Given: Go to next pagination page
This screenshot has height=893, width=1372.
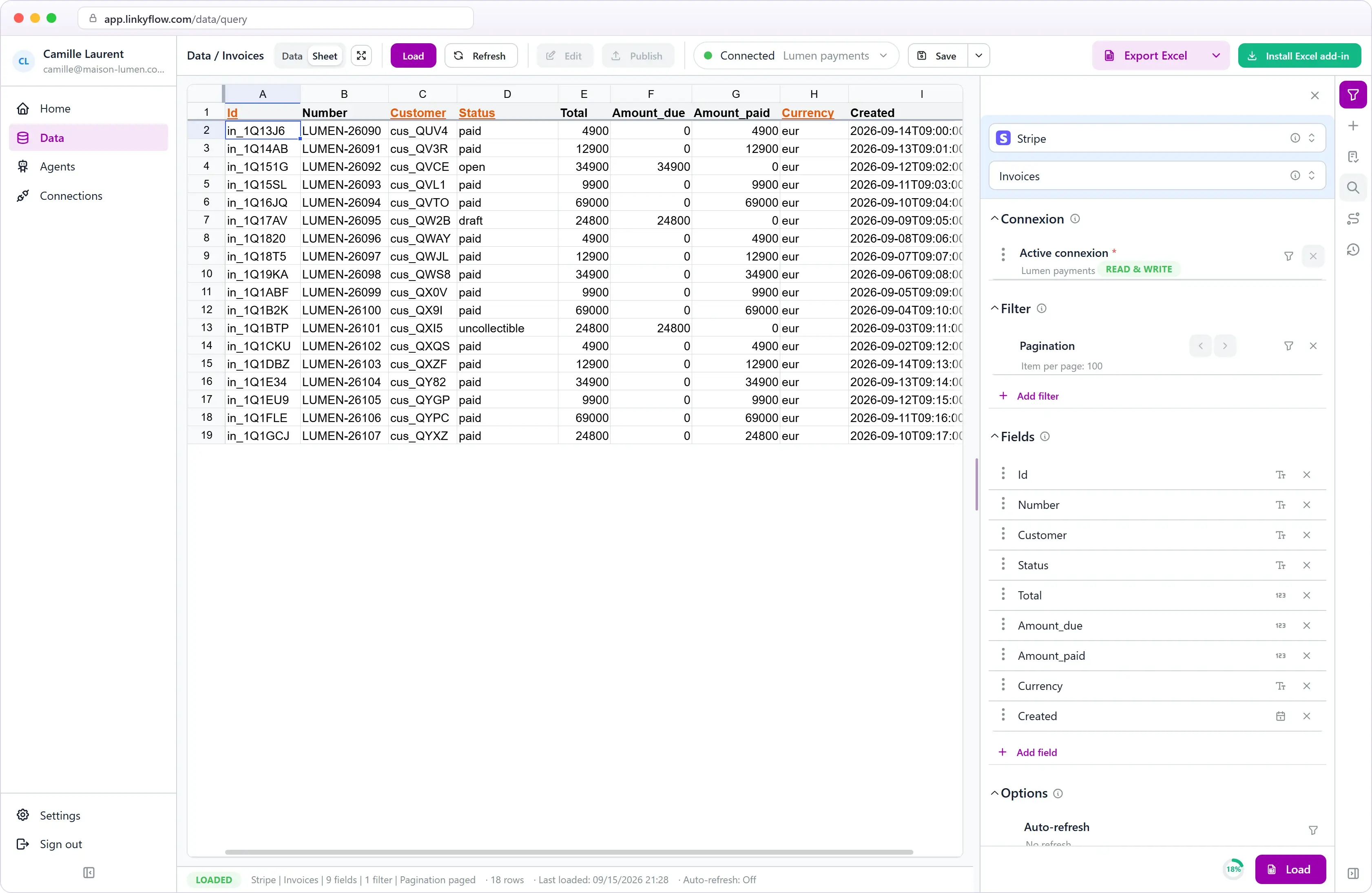Looking at the screenshot, I should (1224, 346).
